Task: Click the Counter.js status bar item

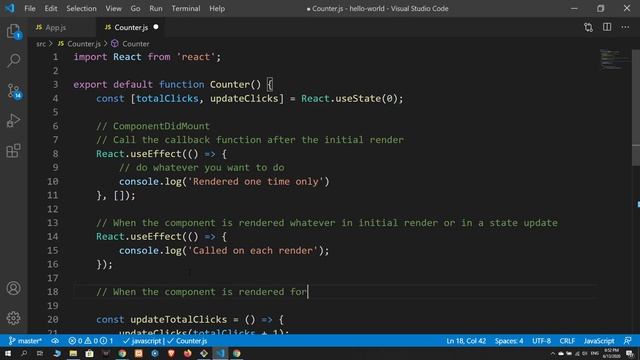Action: pos(187,341)
